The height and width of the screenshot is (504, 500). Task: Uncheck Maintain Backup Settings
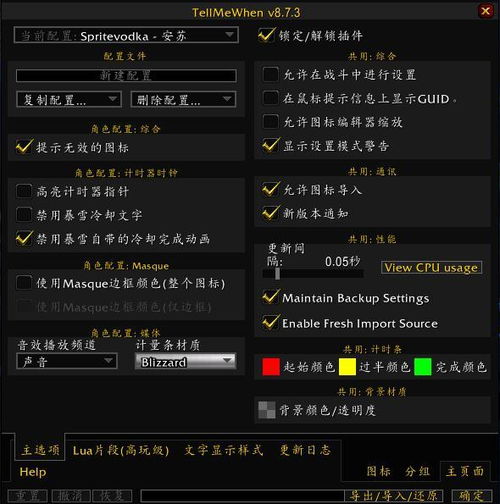click(x=270, y=297)
